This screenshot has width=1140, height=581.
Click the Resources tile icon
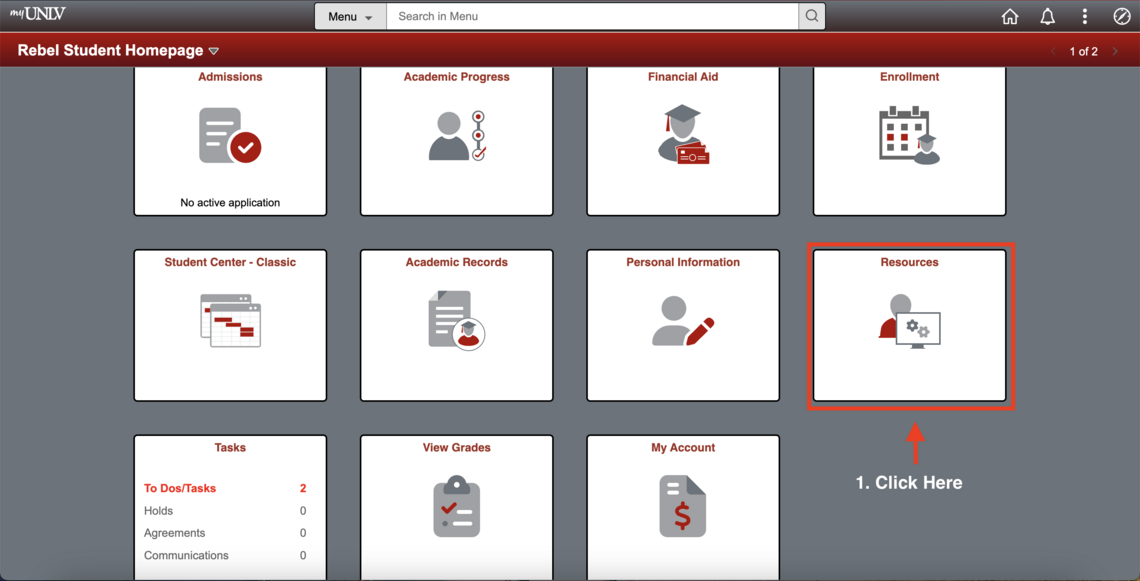(x=909, y=321)
